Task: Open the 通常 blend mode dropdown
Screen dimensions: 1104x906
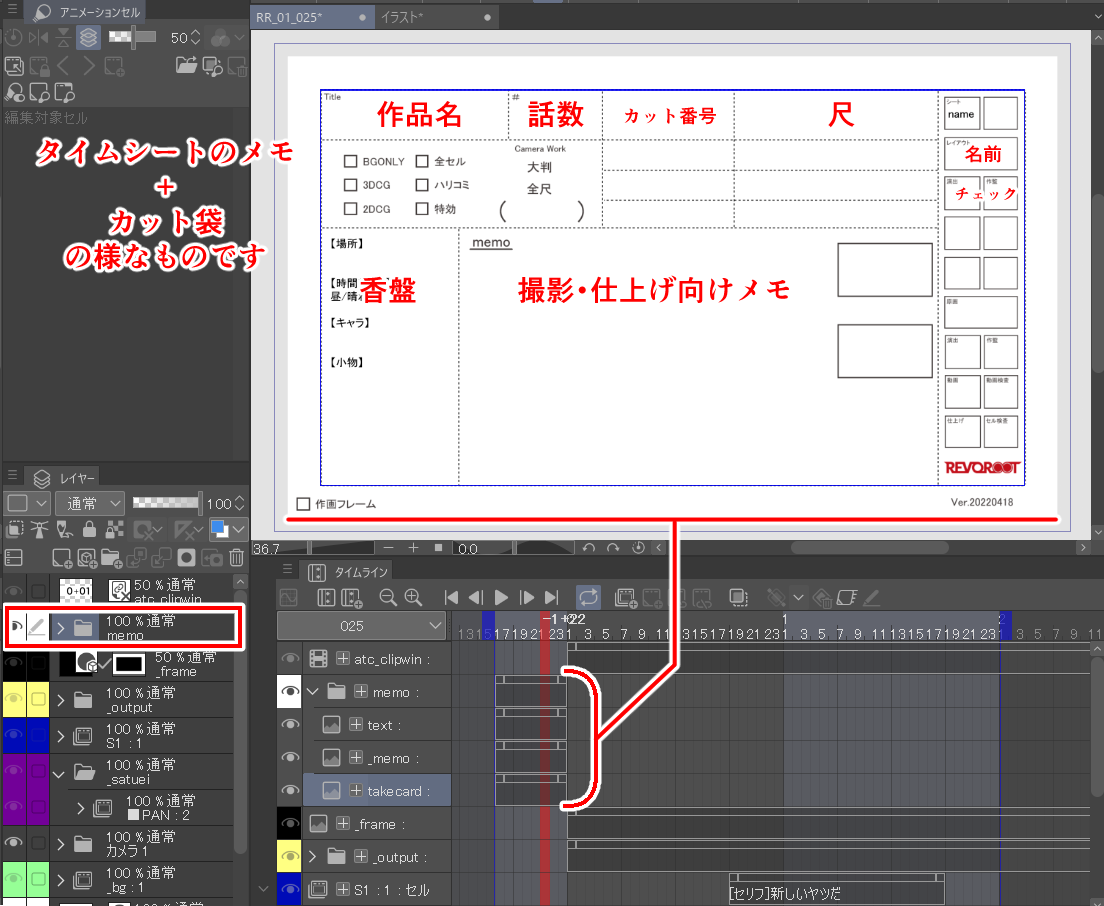Action: 90,503
